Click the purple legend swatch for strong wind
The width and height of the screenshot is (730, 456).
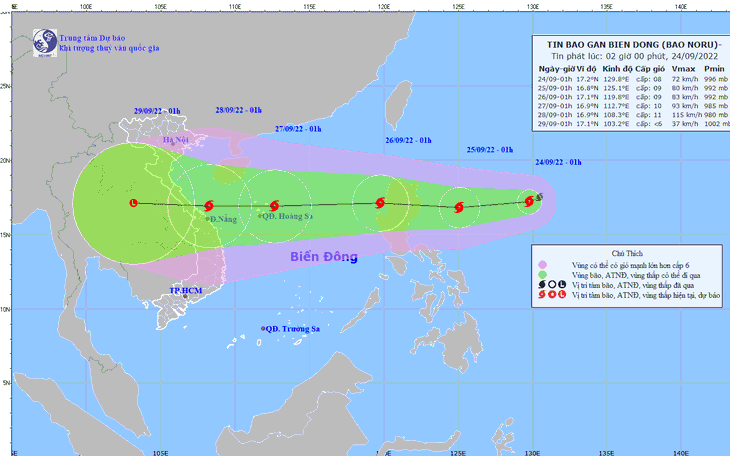tap(542, 265)
